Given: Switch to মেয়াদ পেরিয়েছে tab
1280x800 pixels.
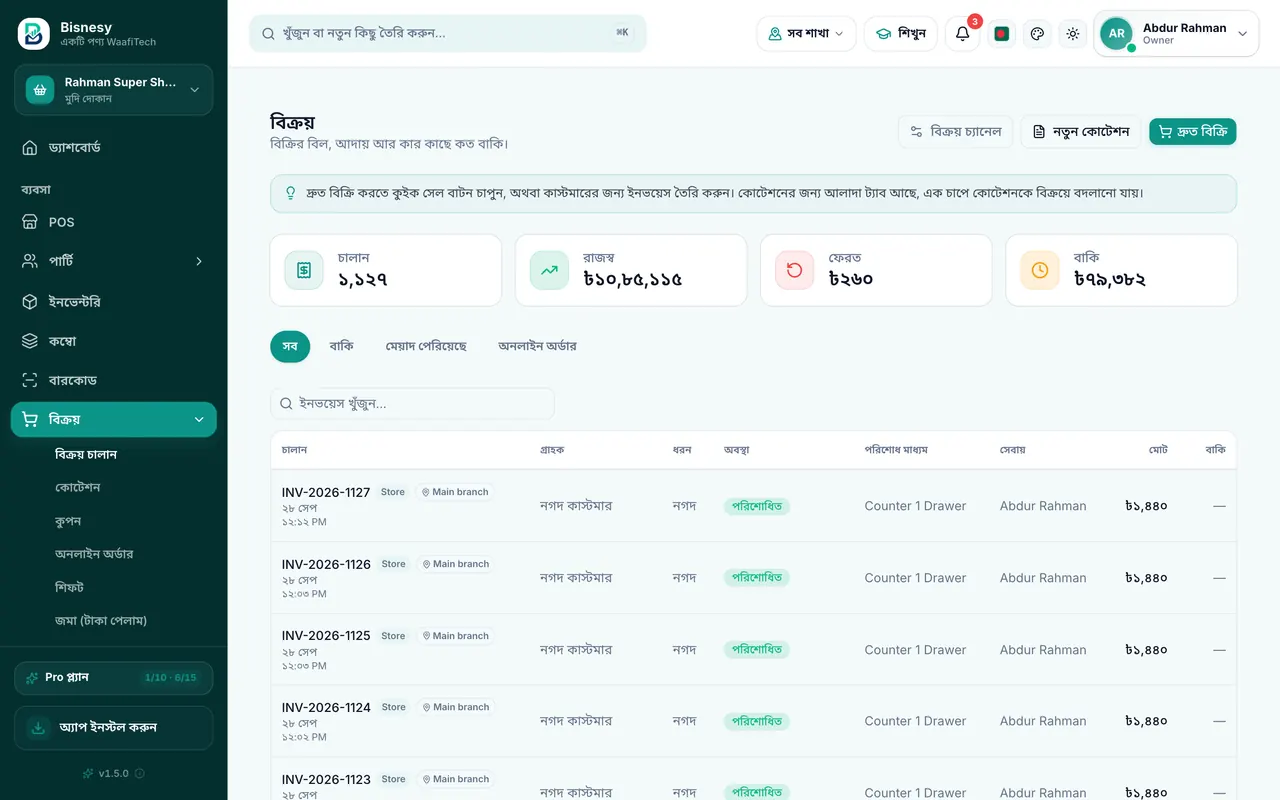Looking at the screenshot, I should [426, 346].
